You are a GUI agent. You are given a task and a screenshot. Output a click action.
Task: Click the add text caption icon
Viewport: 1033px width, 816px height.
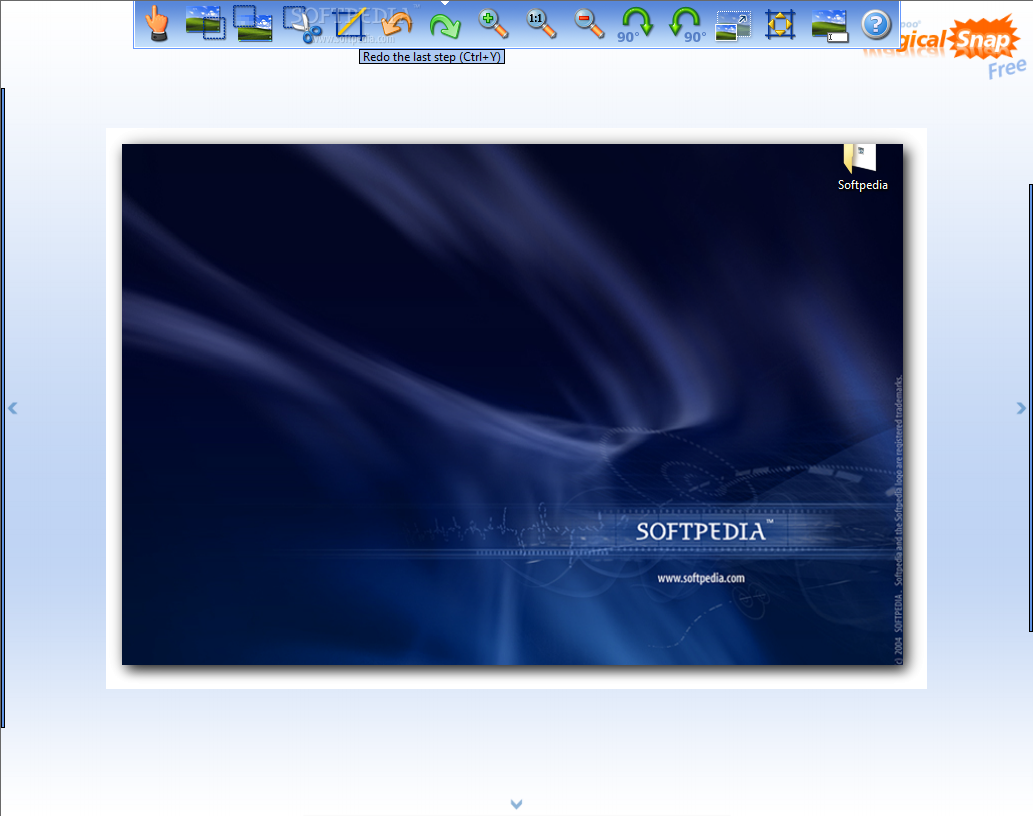[x=829, y=26]
